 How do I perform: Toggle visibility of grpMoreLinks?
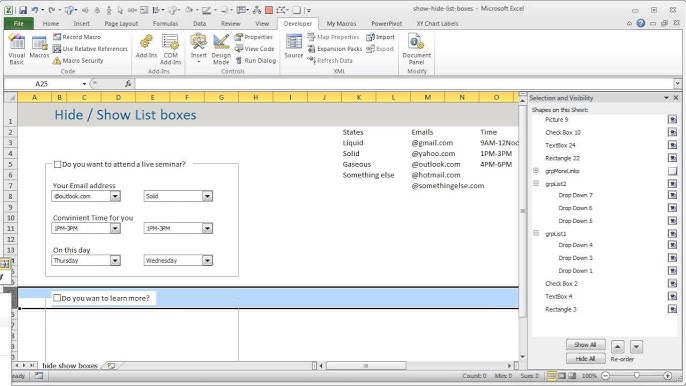pyautogui.click(x=672, y=171)
